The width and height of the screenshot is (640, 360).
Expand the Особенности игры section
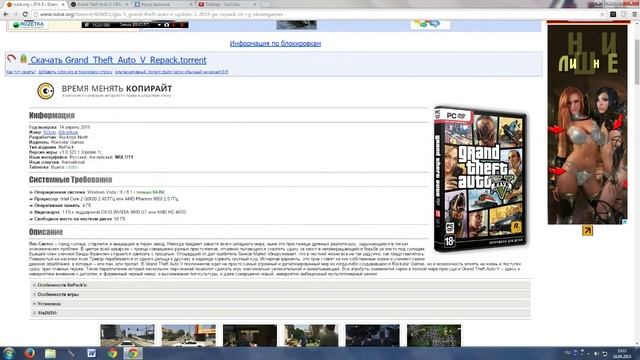[280, 294]
